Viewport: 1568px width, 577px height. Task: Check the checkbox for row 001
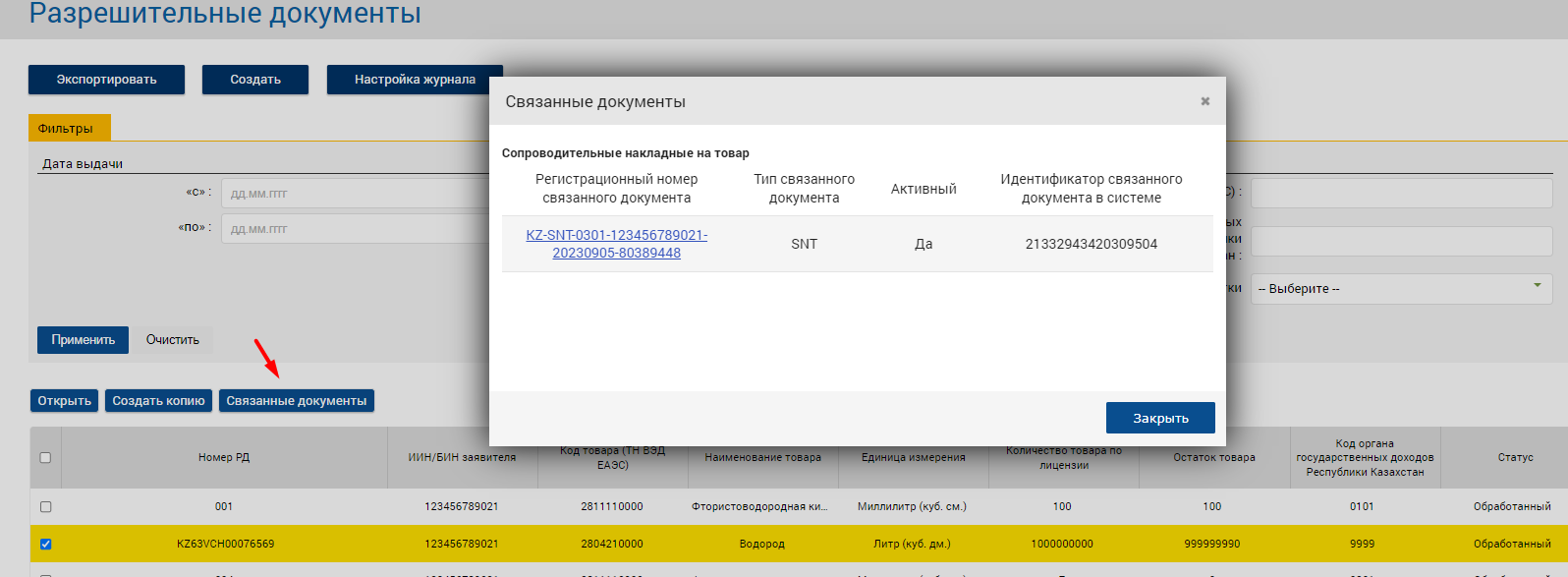click(x=45, y=507)
